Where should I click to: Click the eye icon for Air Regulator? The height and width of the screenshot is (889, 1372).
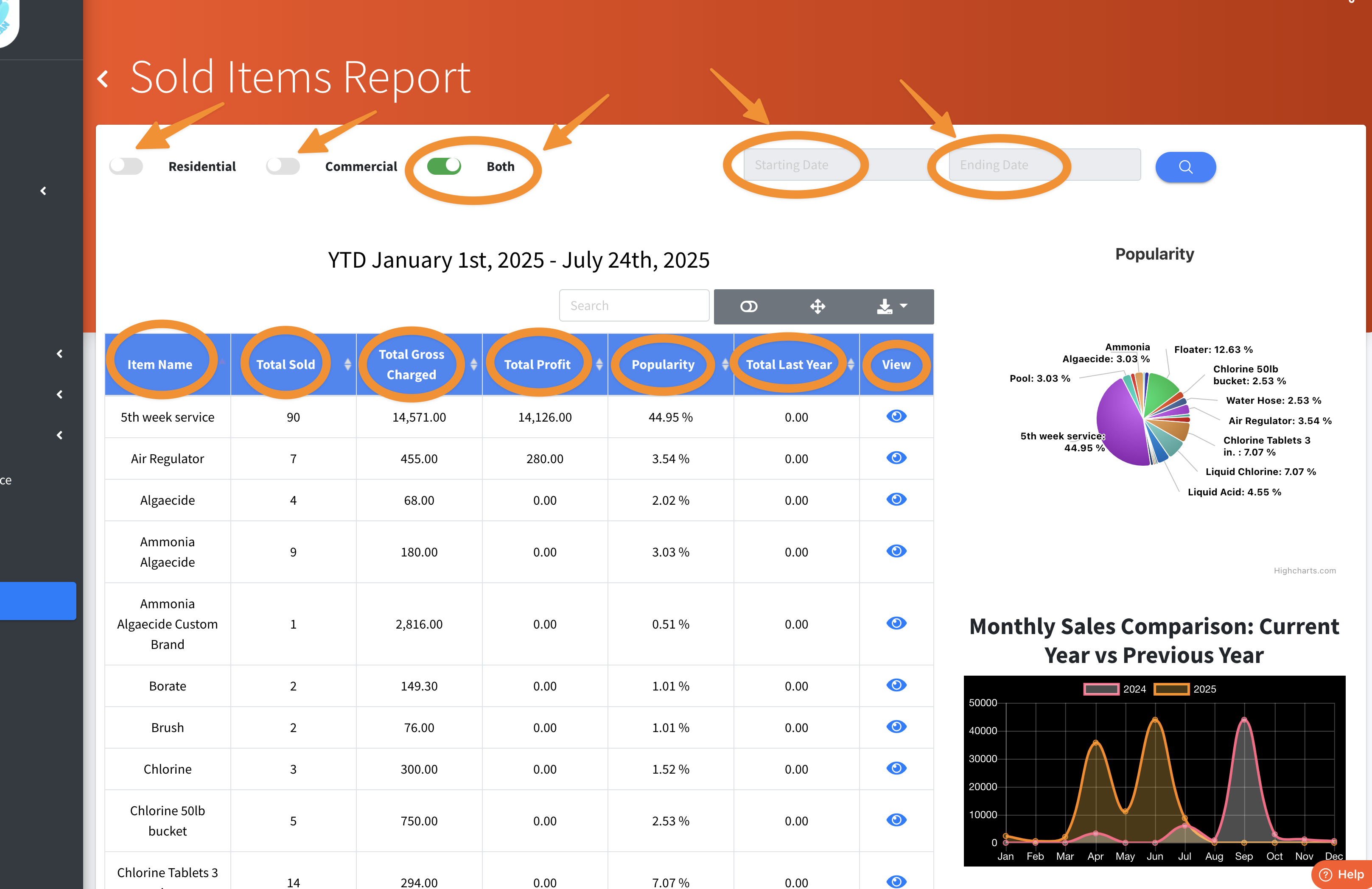click(x=896, y=458)
